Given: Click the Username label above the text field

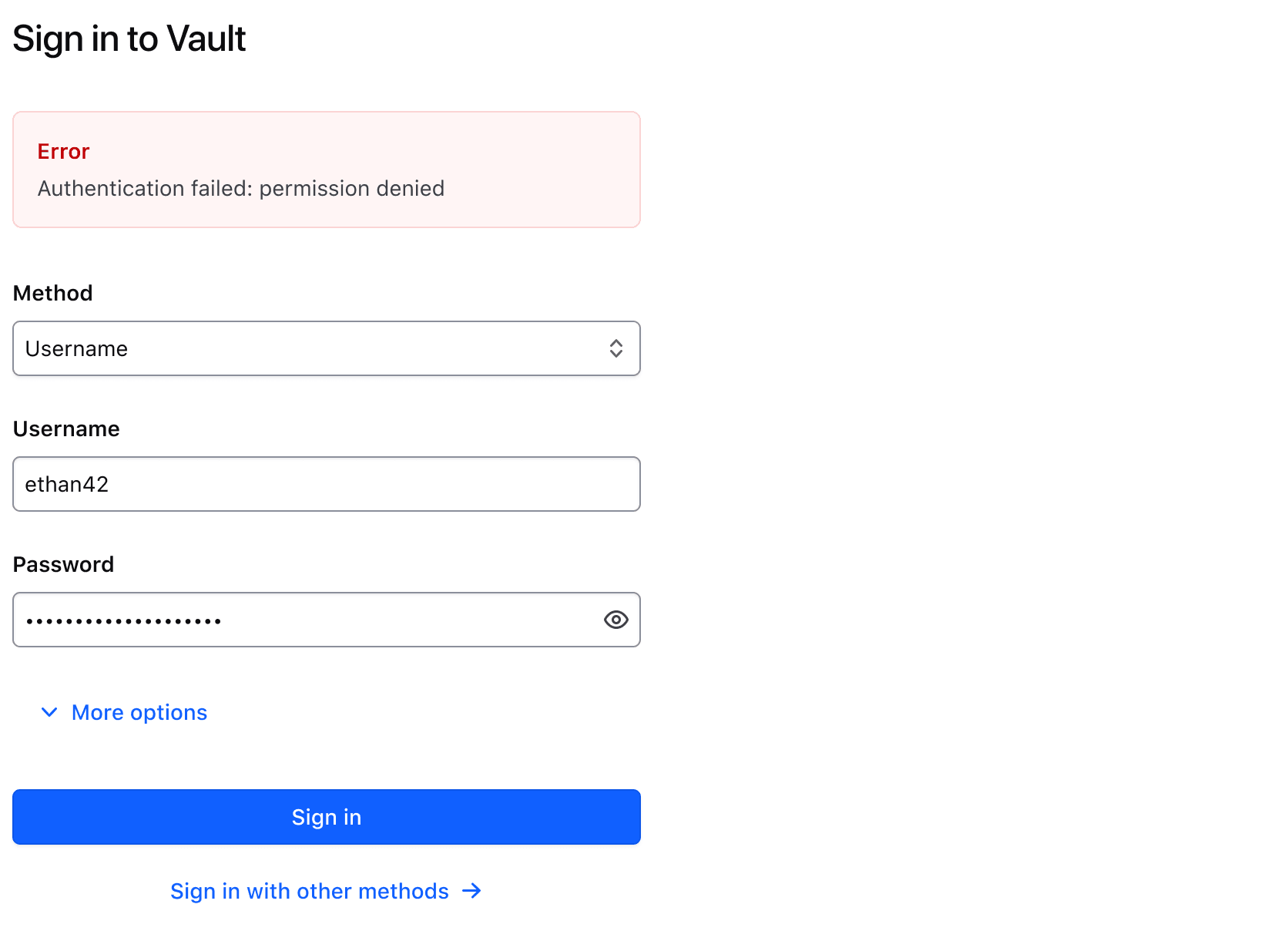Looking at the screenshot, I should [66, 429].
